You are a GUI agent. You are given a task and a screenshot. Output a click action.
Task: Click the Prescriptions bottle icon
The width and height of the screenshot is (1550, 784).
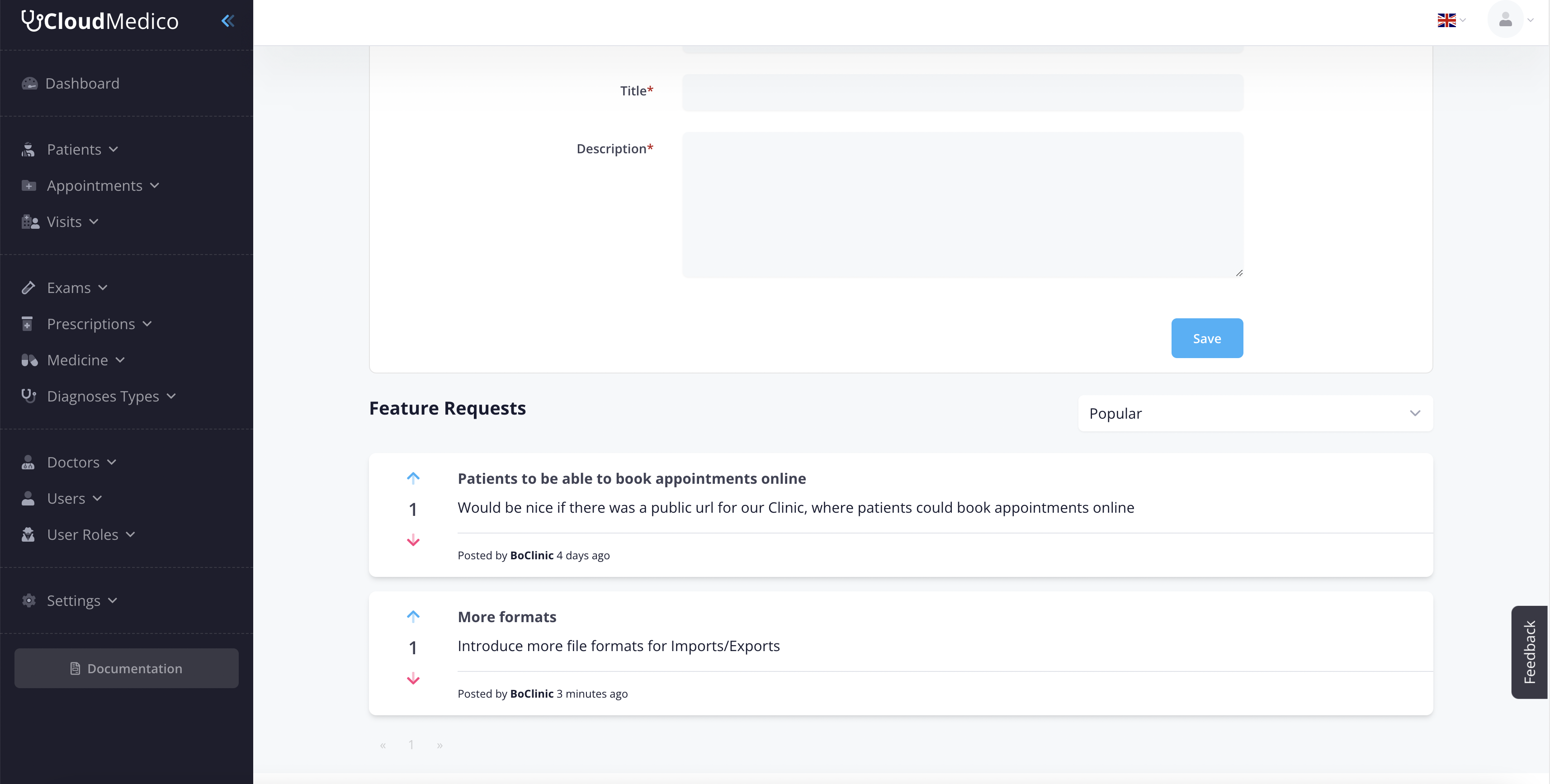pos(27,324)
